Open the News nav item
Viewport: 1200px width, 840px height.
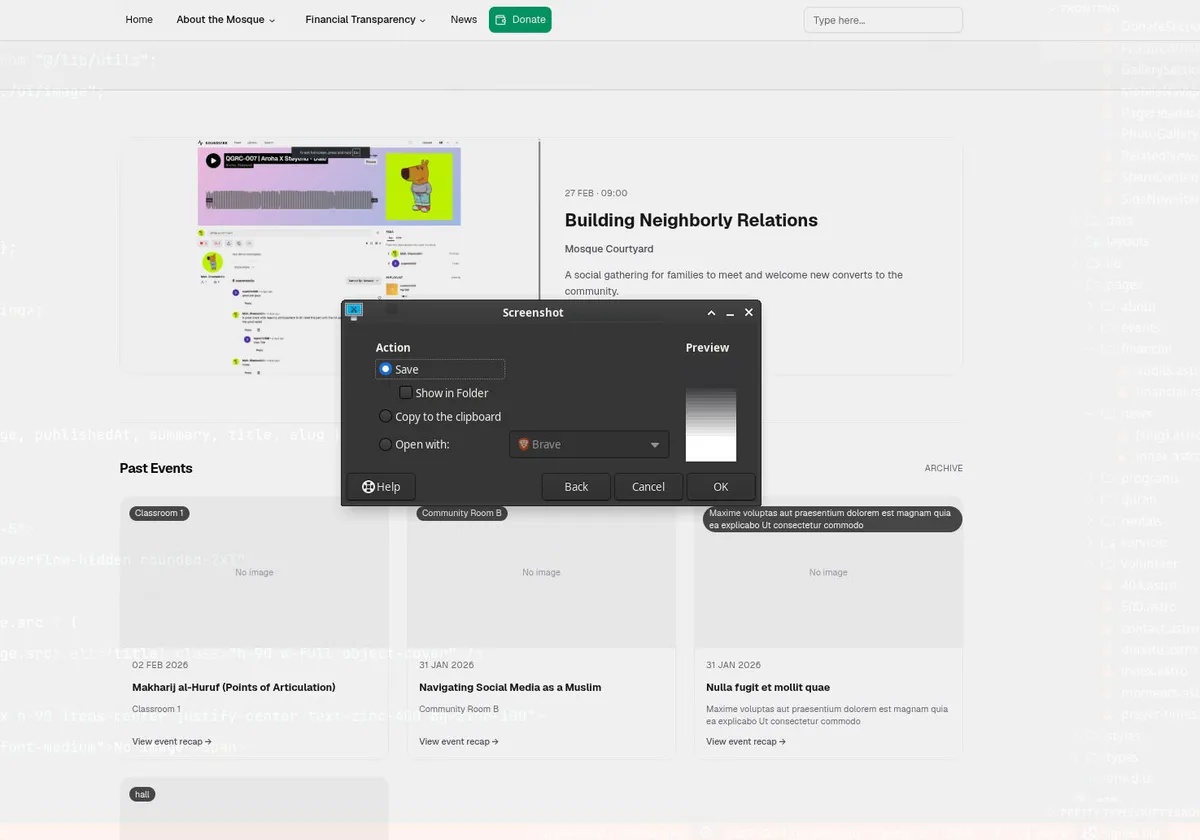tap(464, 20)
